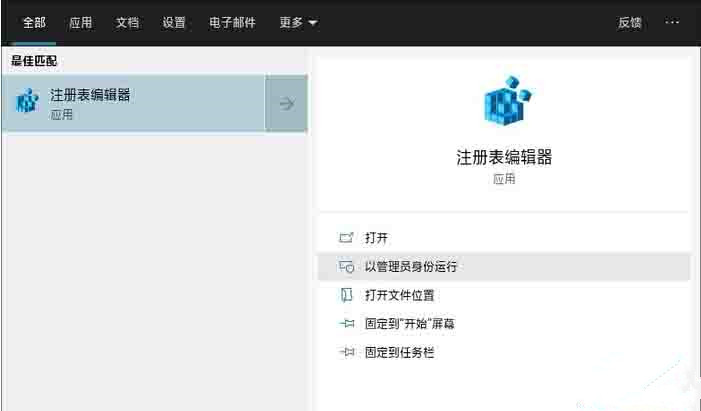This screenshot has width=701, height=411.
Task: Click the pin icon beside 固定到"开始"屏幕
Action: 346,323
